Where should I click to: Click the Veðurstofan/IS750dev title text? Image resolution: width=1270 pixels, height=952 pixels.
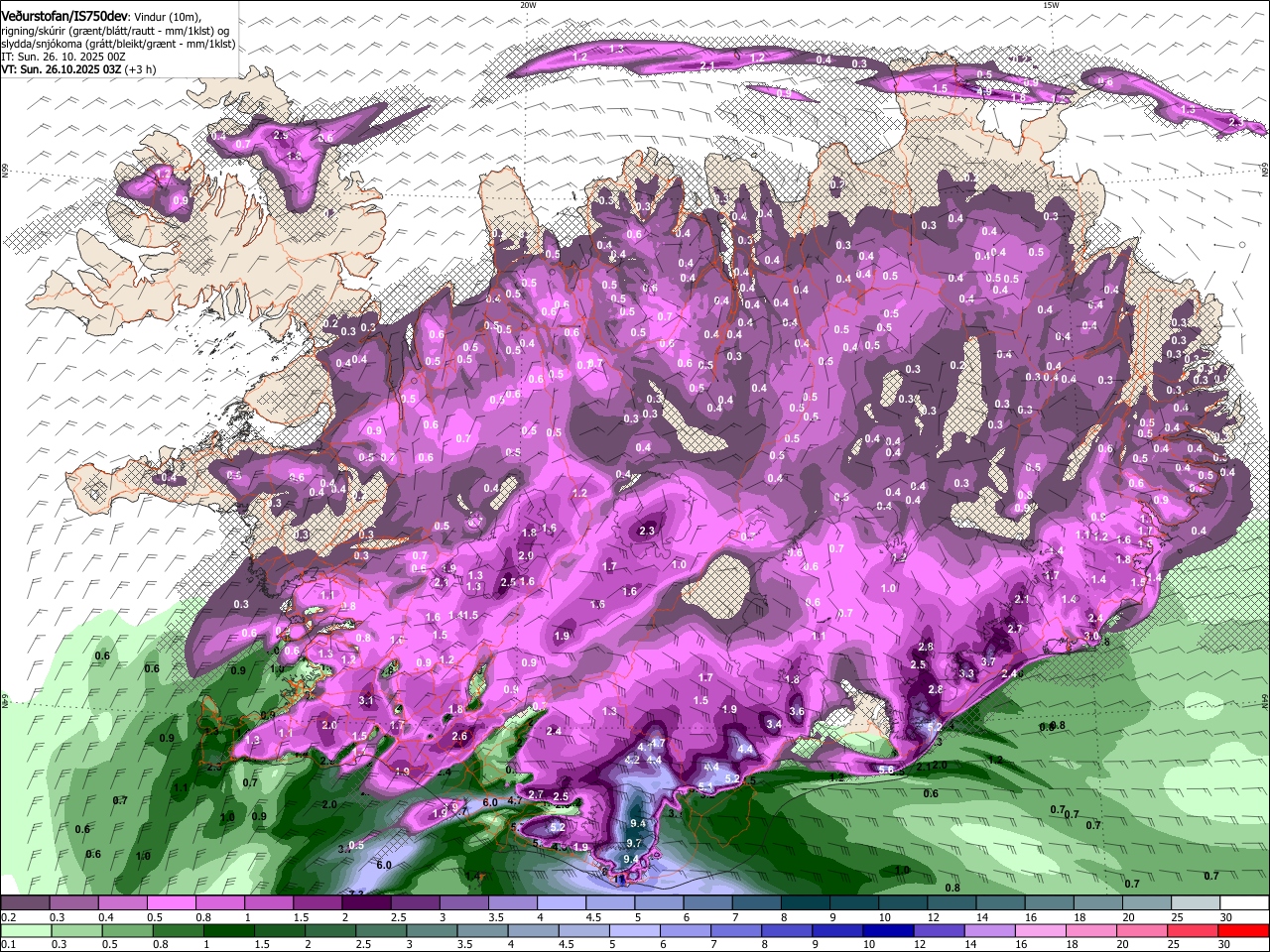64,16
